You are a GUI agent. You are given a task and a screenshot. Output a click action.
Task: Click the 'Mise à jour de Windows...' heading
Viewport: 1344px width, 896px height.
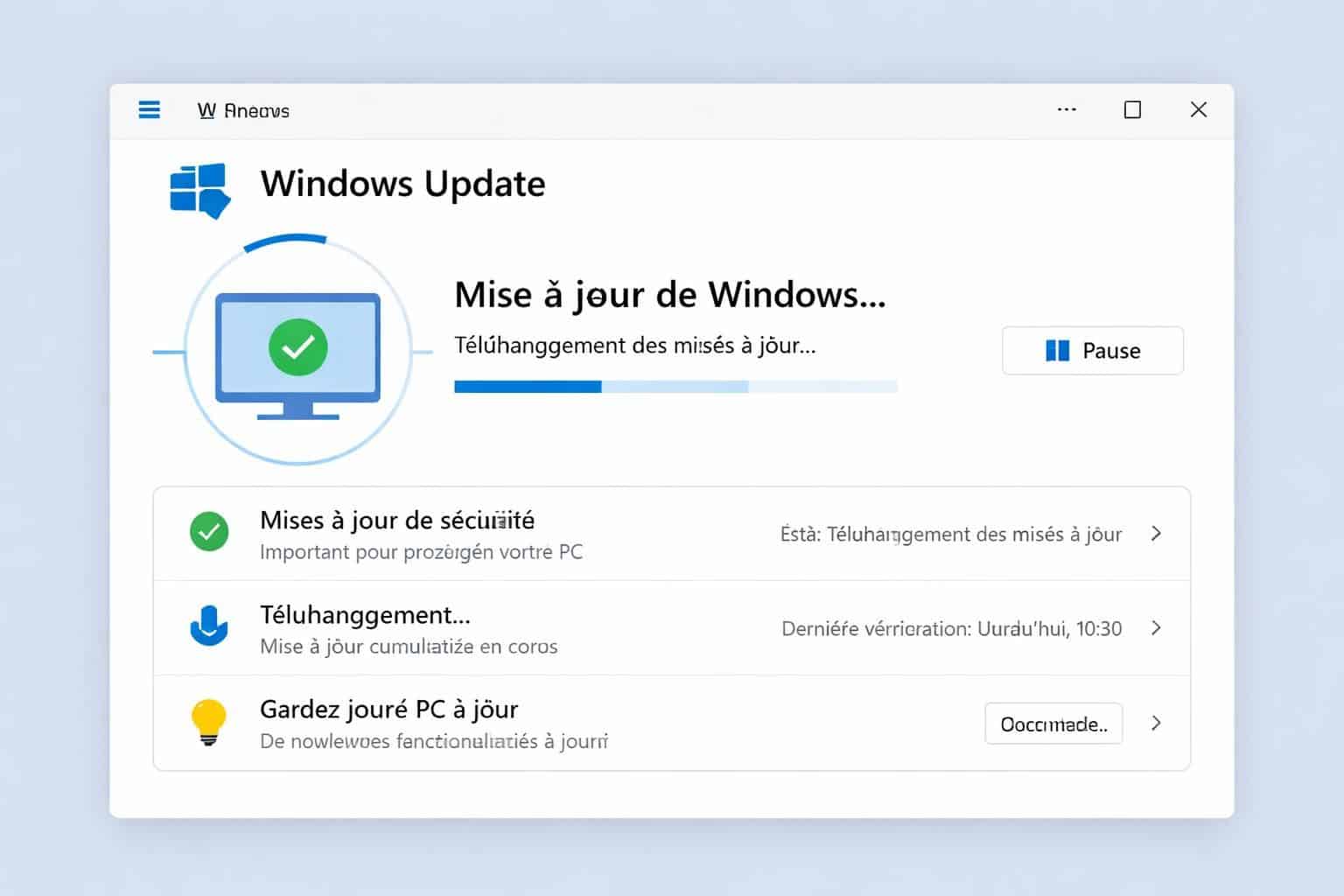[x=670, y=295]
